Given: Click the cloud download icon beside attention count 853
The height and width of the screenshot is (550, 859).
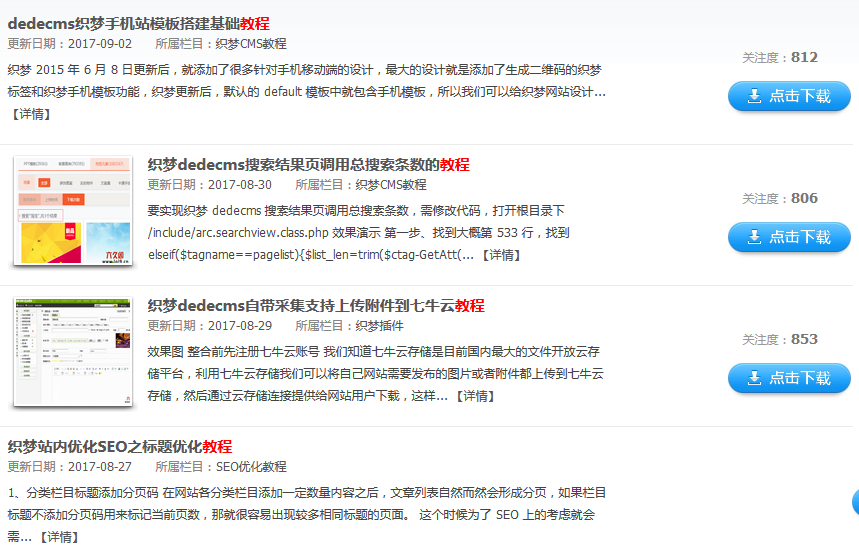Looking at the screenshot, I should [750, 378].
